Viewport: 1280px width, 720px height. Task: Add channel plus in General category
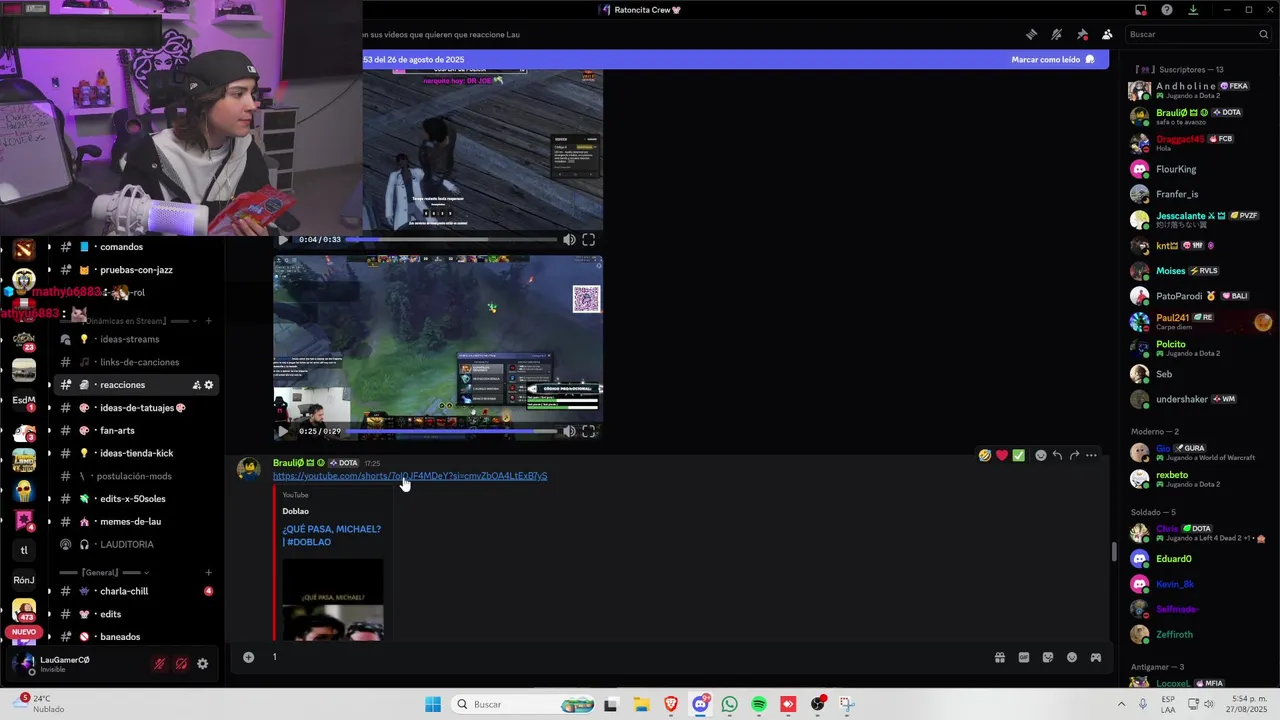point(208,573)
